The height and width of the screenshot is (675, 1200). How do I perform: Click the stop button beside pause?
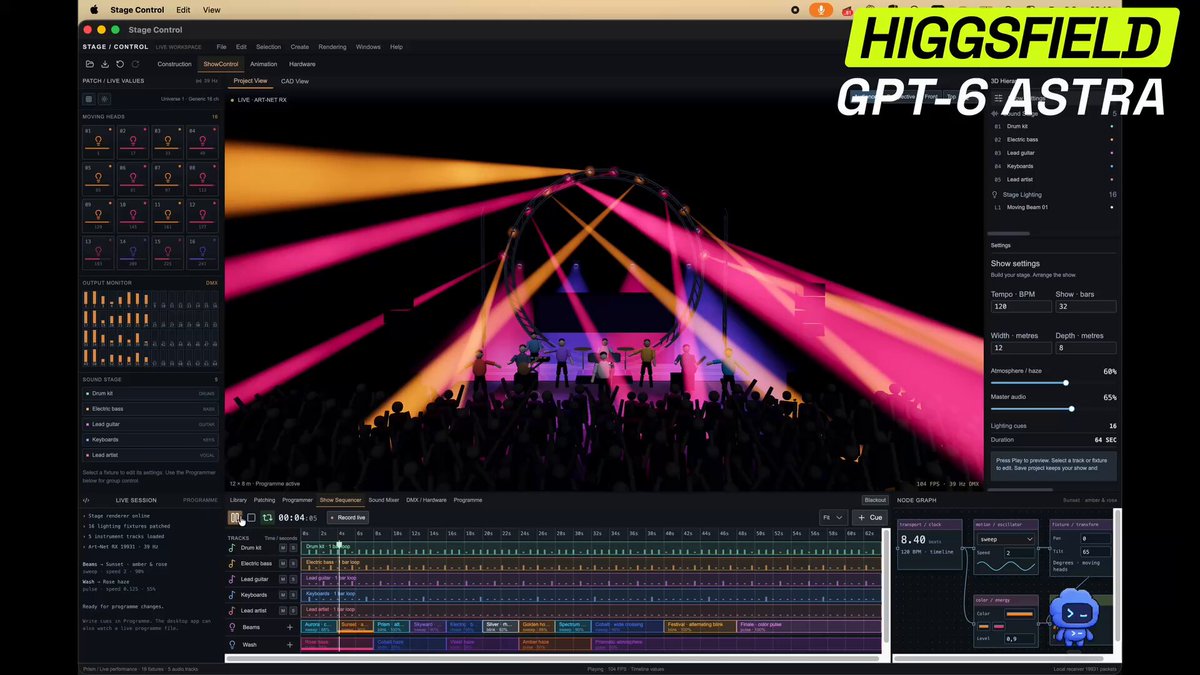coord(251,518)
